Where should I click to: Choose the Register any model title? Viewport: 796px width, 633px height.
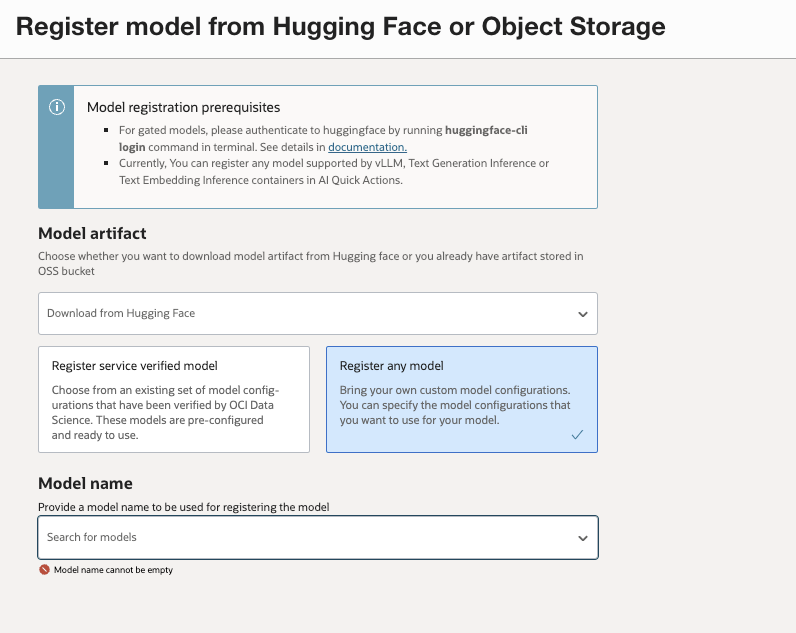(391, 366)
